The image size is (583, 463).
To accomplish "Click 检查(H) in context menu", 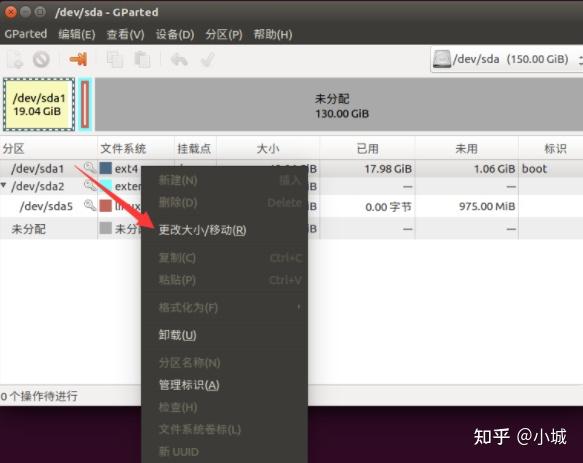I will (225, 407).
